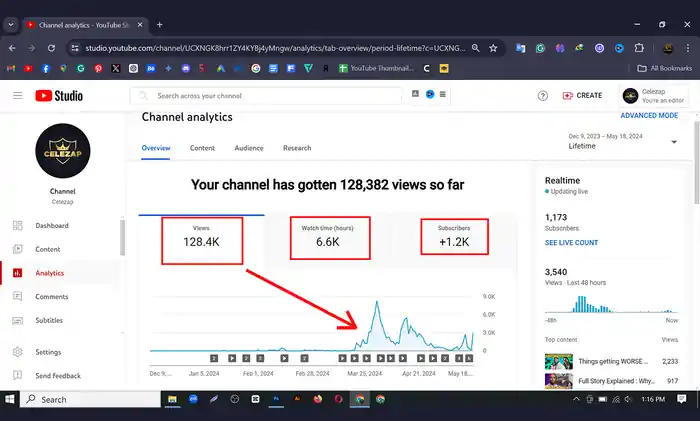Open Comments in the sidebar
The image size is (700, 421).
click(51, 296)
